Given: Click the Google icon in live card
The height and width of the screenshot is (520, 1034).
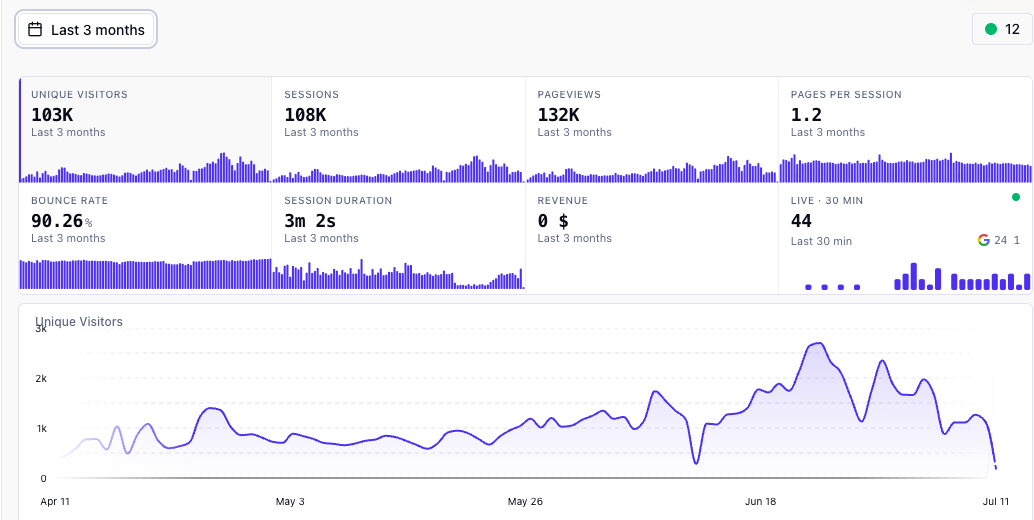Looking at the screenshot, I should click(983, 241).
